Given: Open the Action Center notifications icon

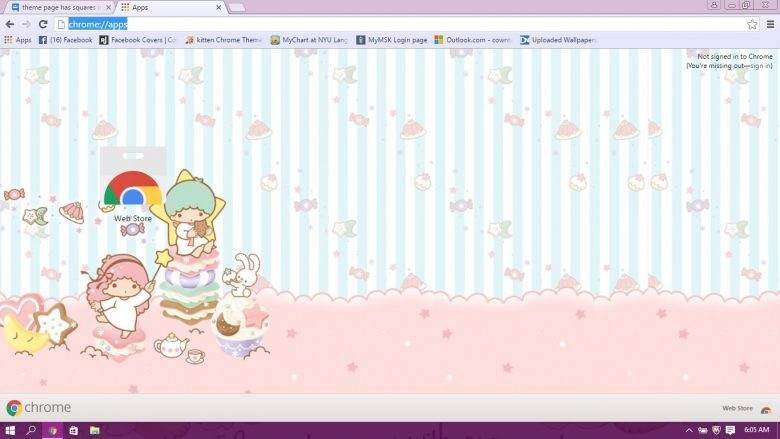Looking at the screenshot, I should tap(730, 430).
